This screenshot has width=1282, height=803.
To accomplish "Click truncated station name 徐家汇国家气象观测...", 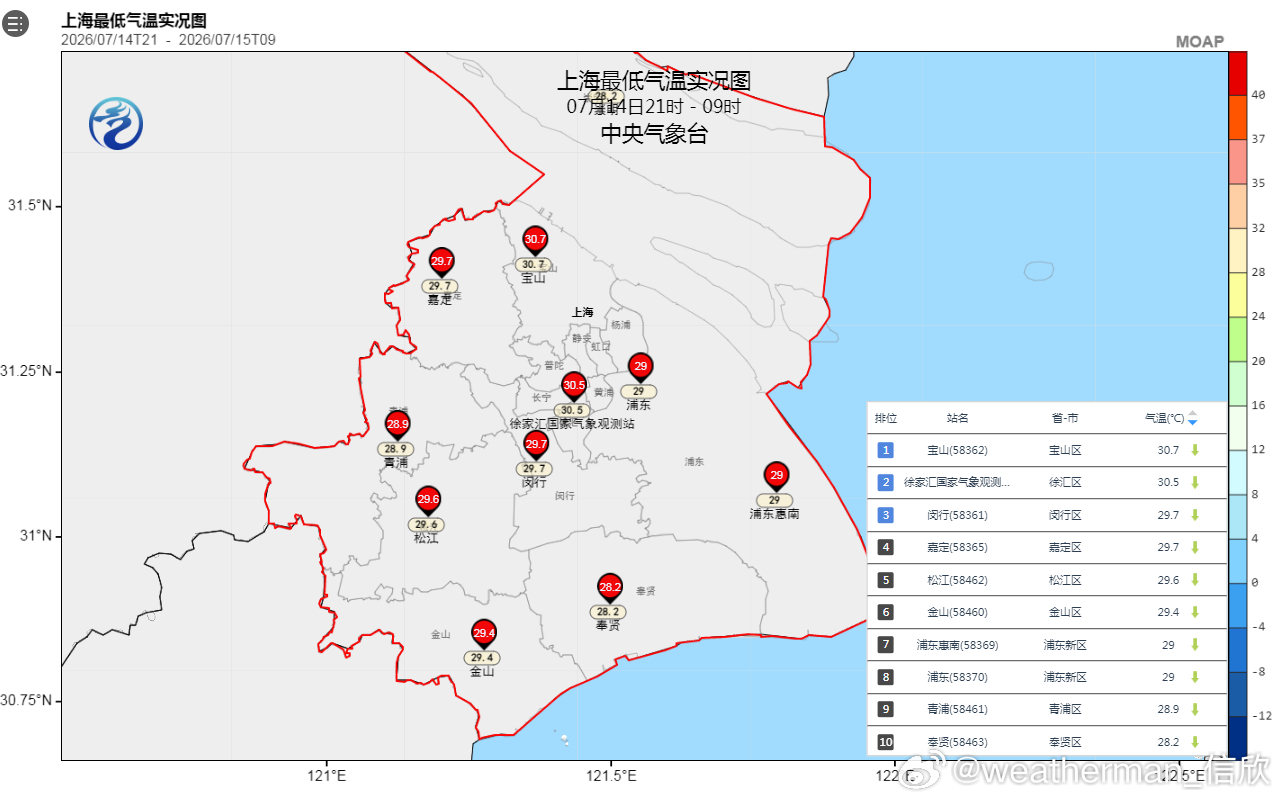I will [957, 482].
